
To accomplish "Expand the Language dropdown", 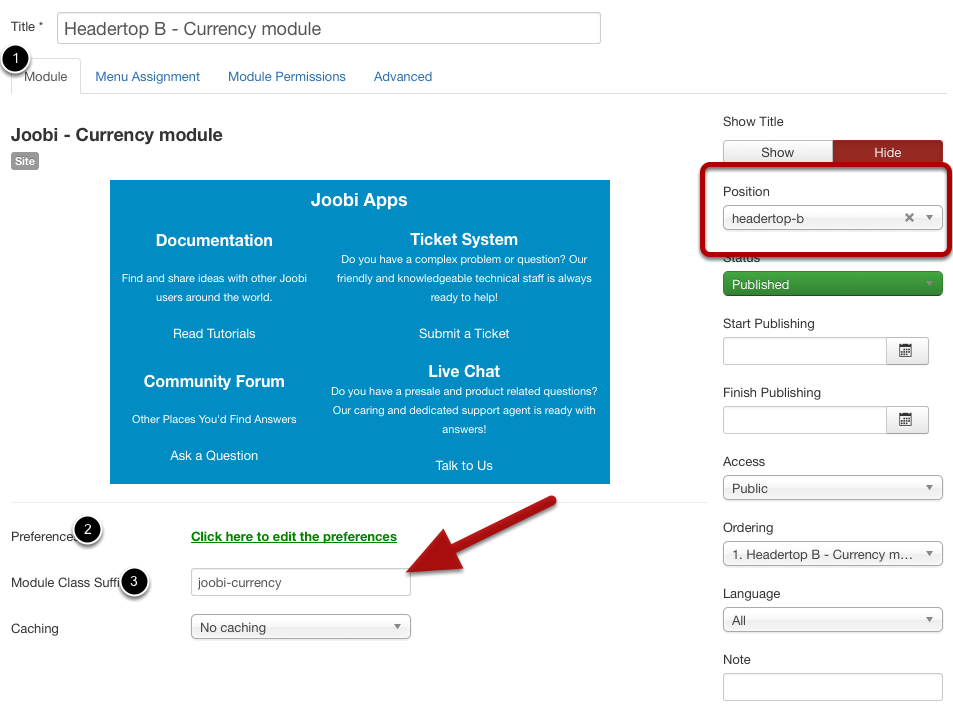I will click(833, 620).
